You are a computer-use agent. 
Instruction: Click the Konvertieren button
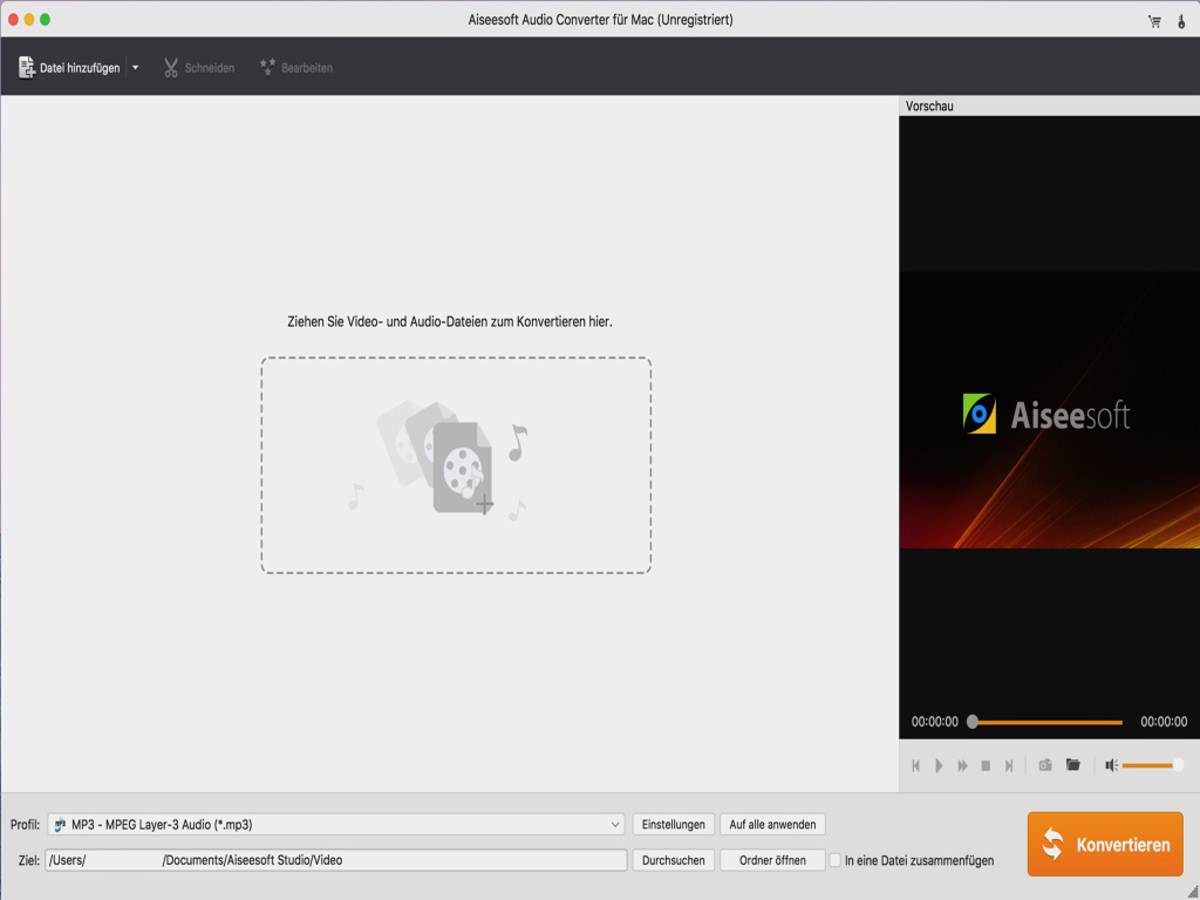[x=1104, y=843]
